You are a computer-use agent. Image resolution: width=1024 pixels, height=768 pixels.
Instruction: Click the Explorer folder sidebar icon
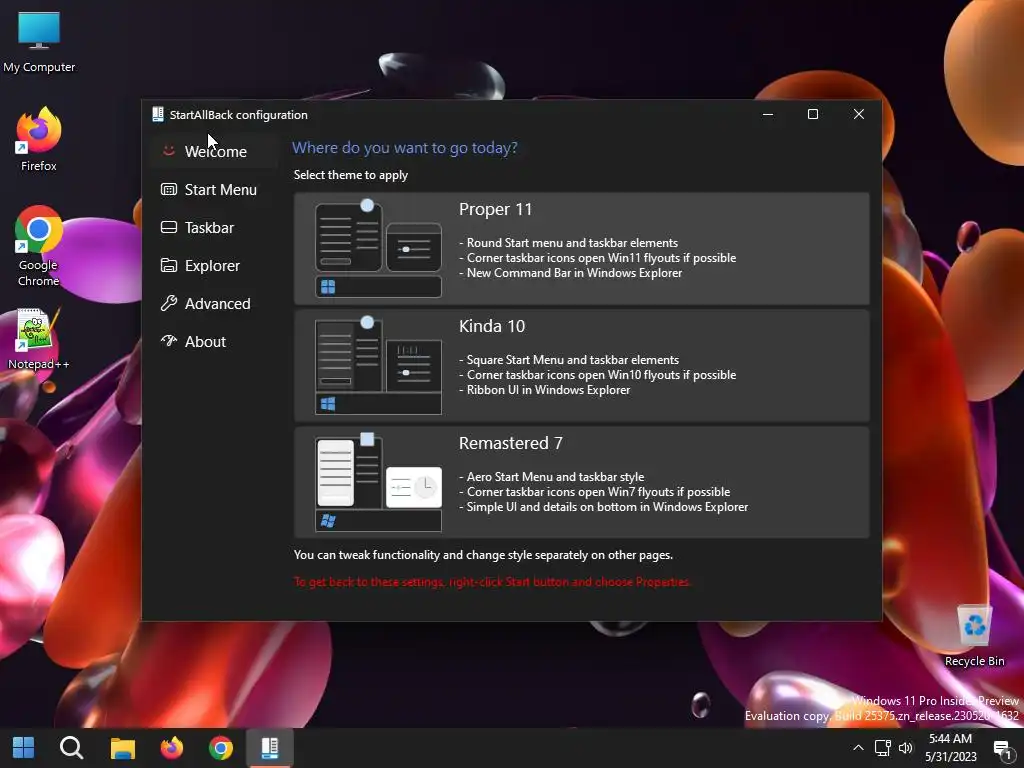tap(168, 265)
